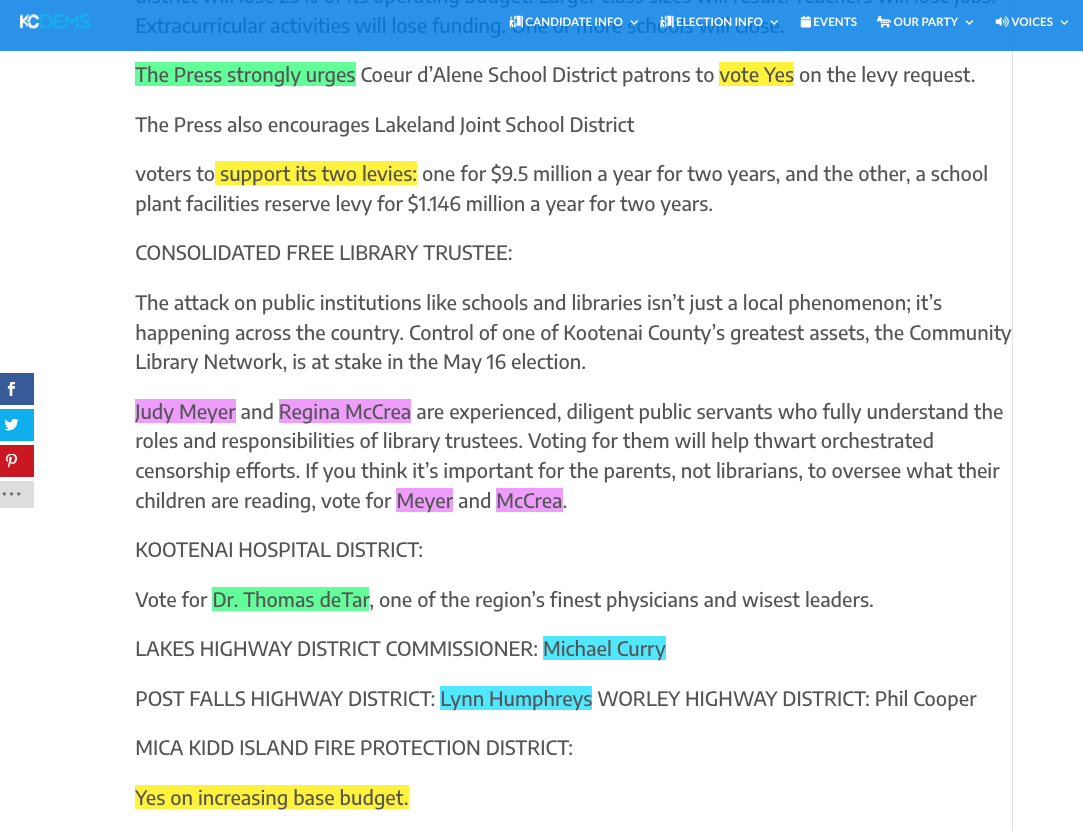The image size is (1083, 831).
Task: Click 'MICA KIDD ISLAND FIRE PROTECTION DISTRICT:' heading
Action: pos(354,748)
